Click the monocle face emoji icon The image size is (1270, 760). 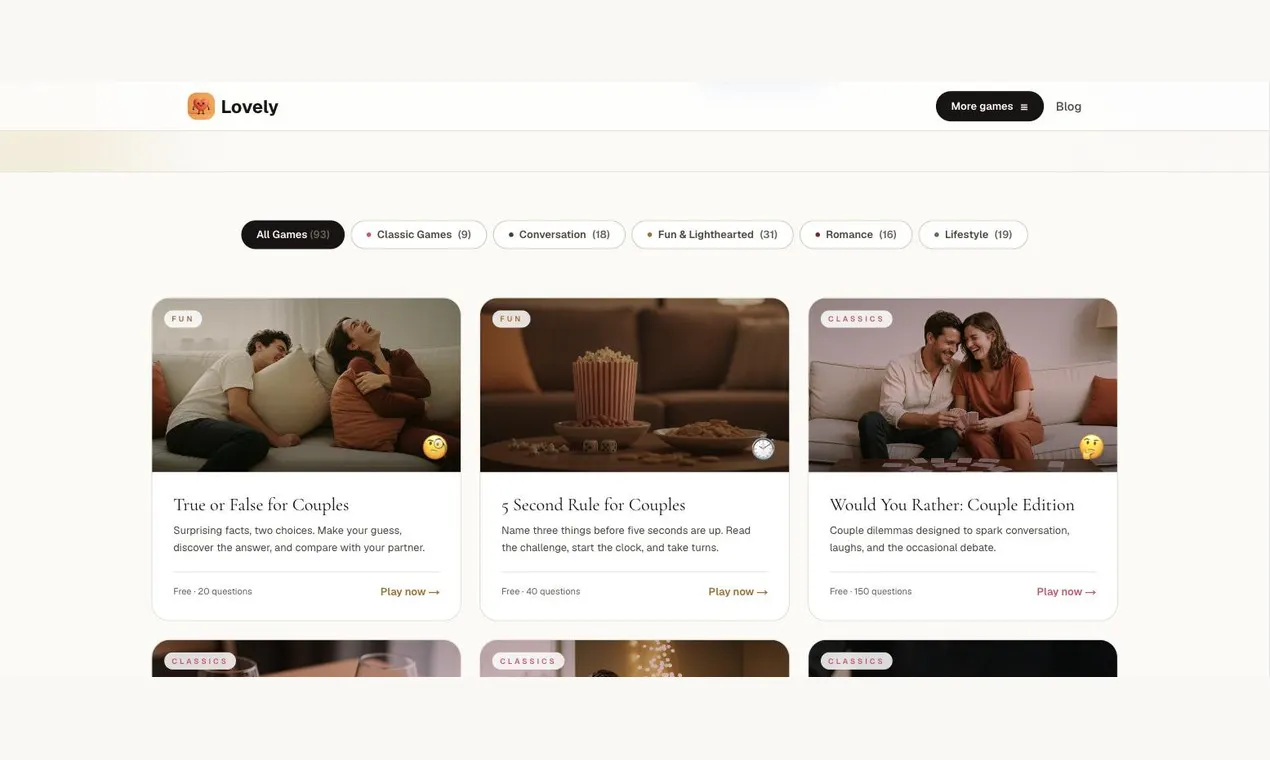[435, 447]
